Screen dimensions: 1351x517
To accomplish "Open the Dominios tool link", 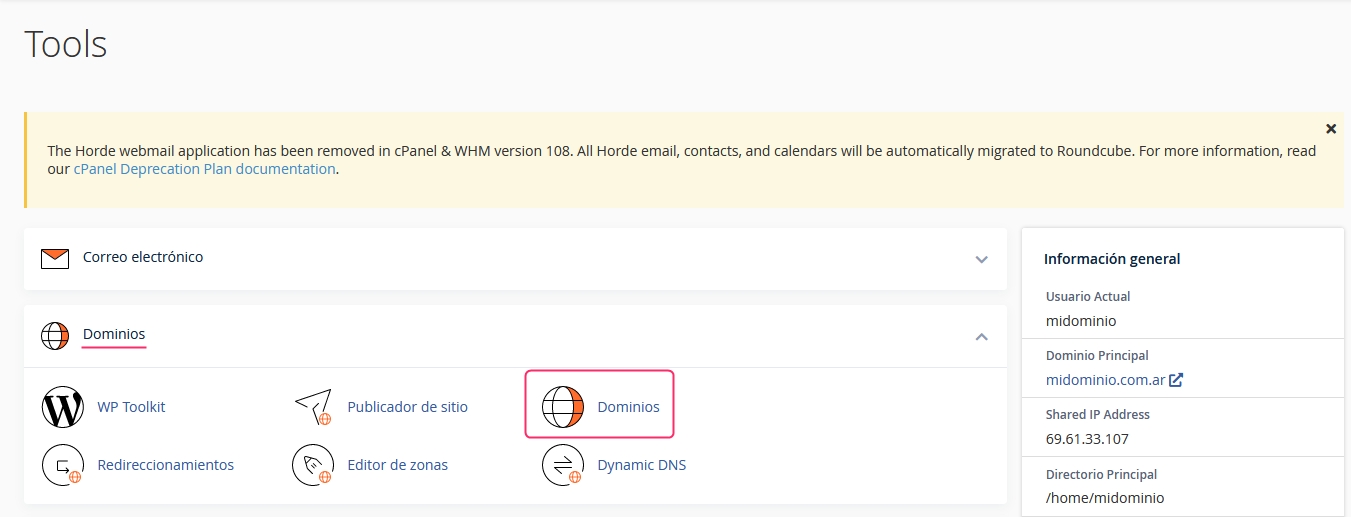I will pos(628,407).
